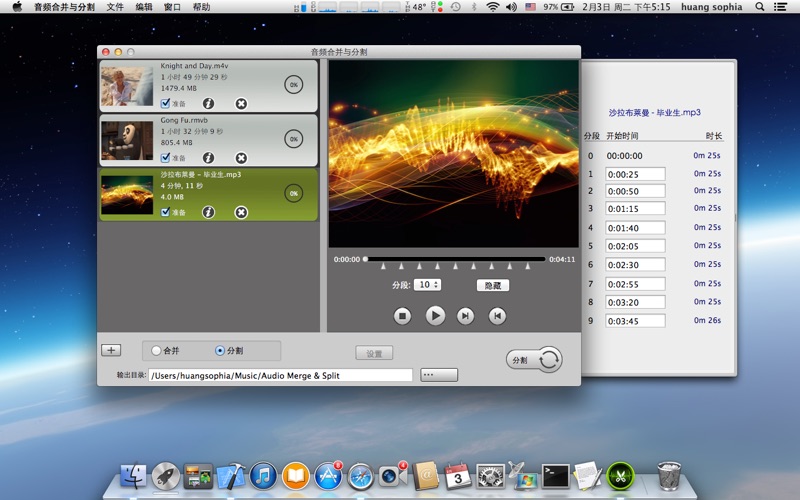Open Launchpad rocket icon in the Dock
The height and width of the screenshot is (500, 800).
click(x=166, y=476)
